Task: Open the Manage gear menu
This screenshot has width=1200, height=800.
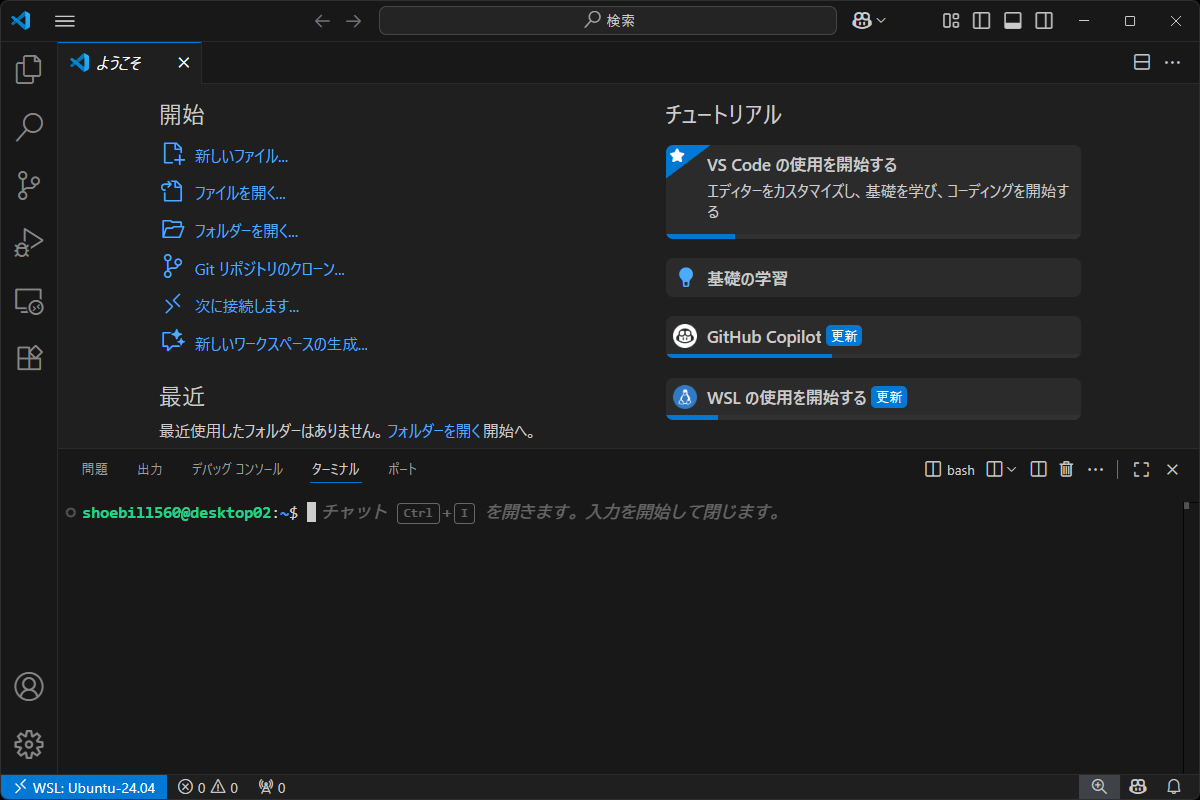Action: 29,744
